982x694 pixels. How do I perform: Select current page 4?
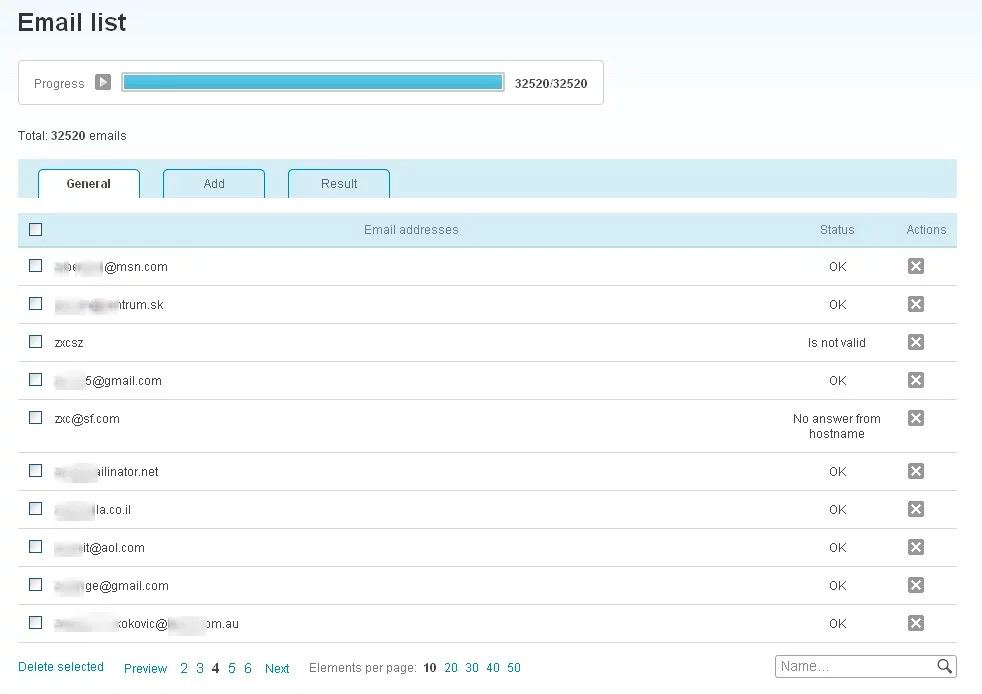tap(215, 668)
